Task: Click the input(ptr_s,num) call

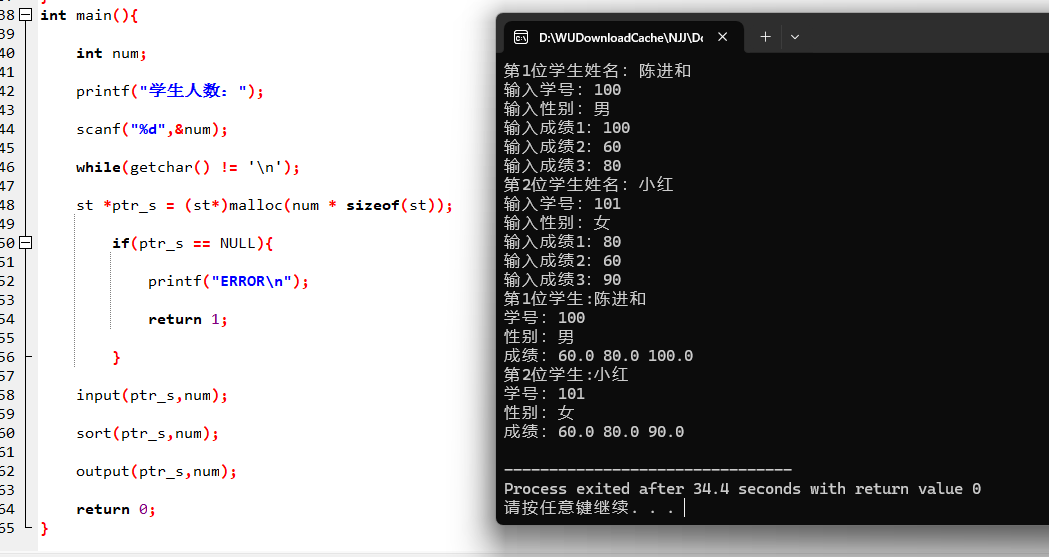Action: tap(152, 395)
